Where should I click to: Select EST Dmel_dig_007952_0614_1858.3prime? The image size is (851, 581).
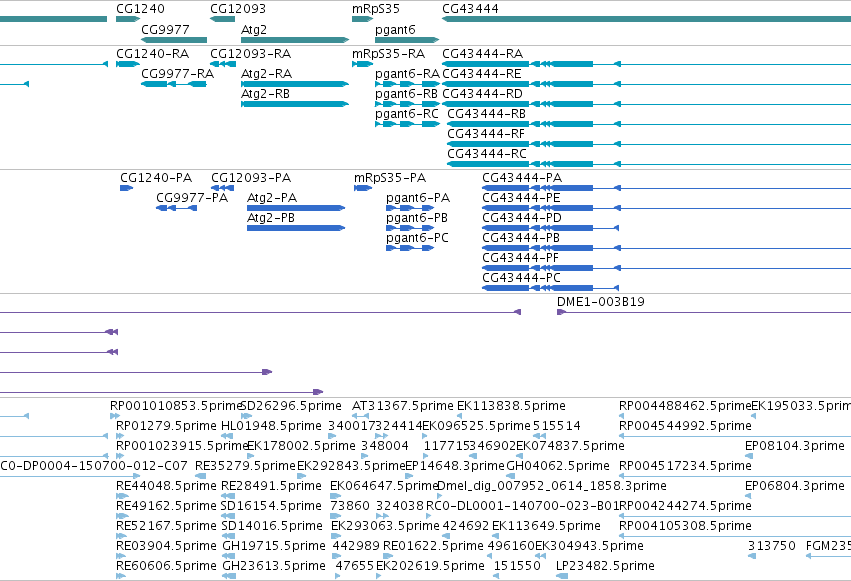pos(440,496)
